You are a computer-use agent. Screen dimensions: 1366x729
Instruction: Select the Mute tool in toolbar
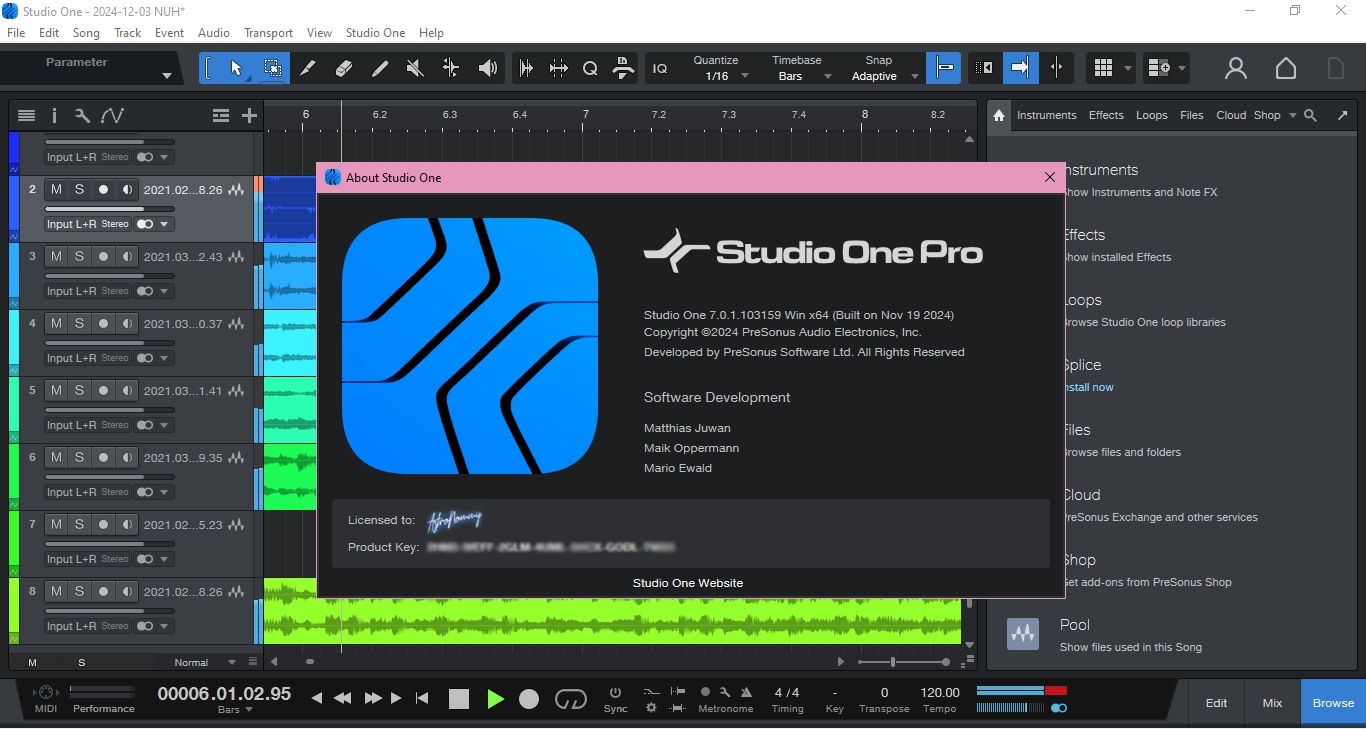tap(415, 68)
